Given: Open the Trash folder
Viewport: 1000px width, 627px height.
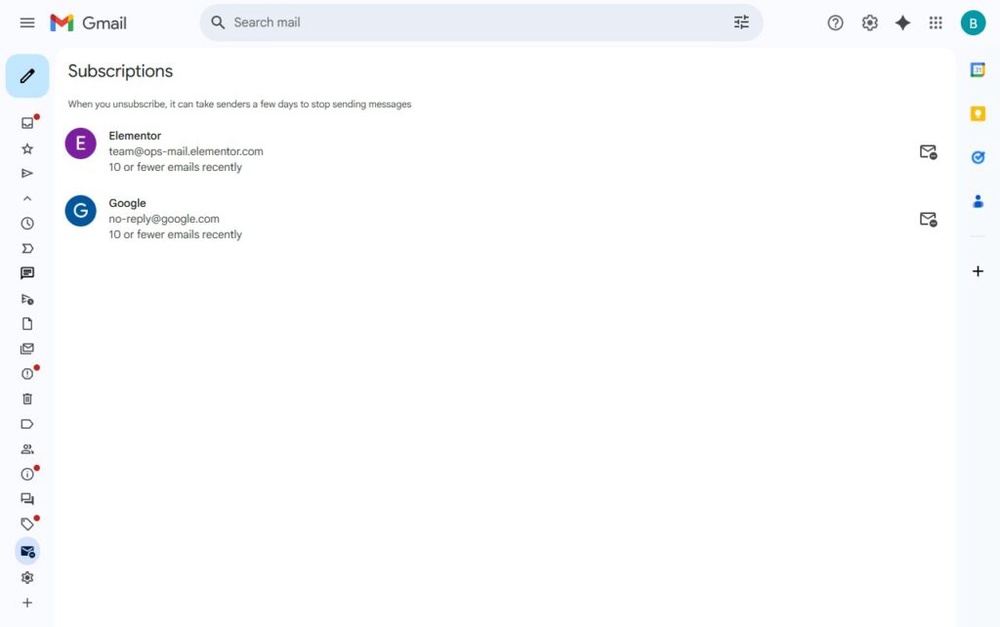Looking at the screenshot, I should (27, 398).
